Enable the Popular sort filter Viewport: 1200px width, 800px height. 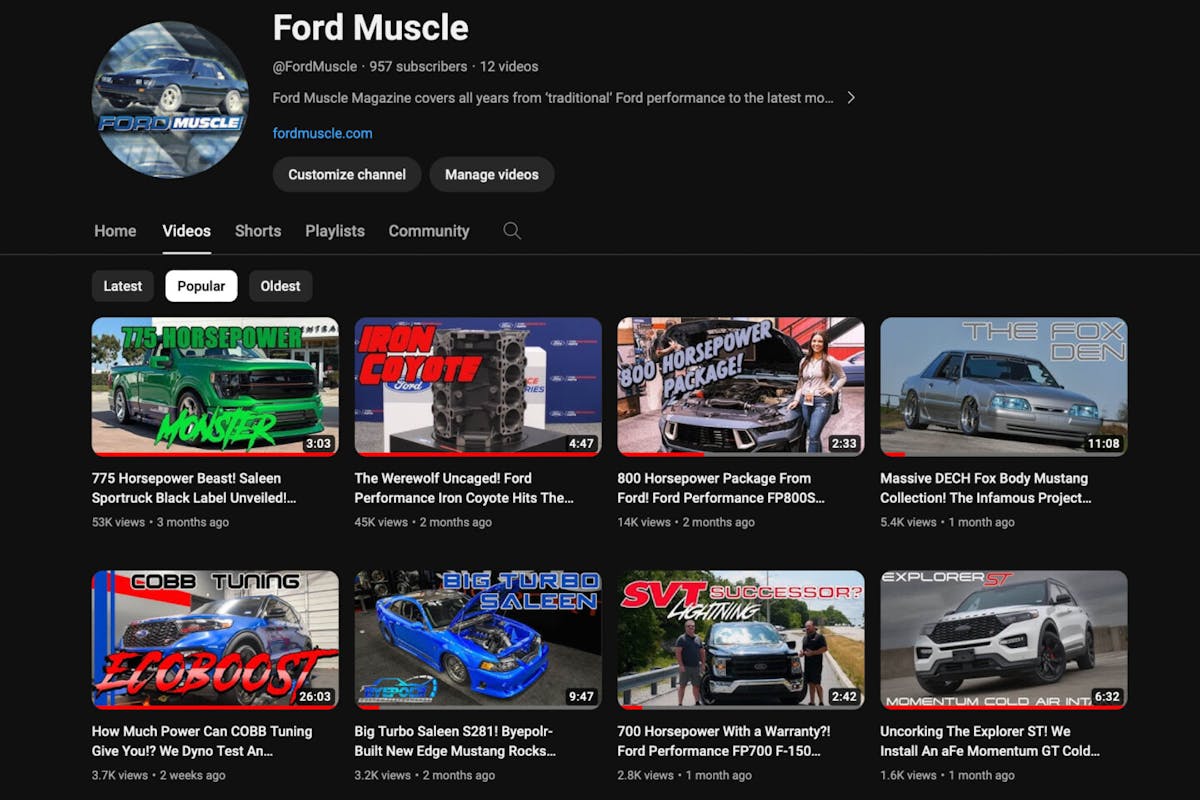201,286
